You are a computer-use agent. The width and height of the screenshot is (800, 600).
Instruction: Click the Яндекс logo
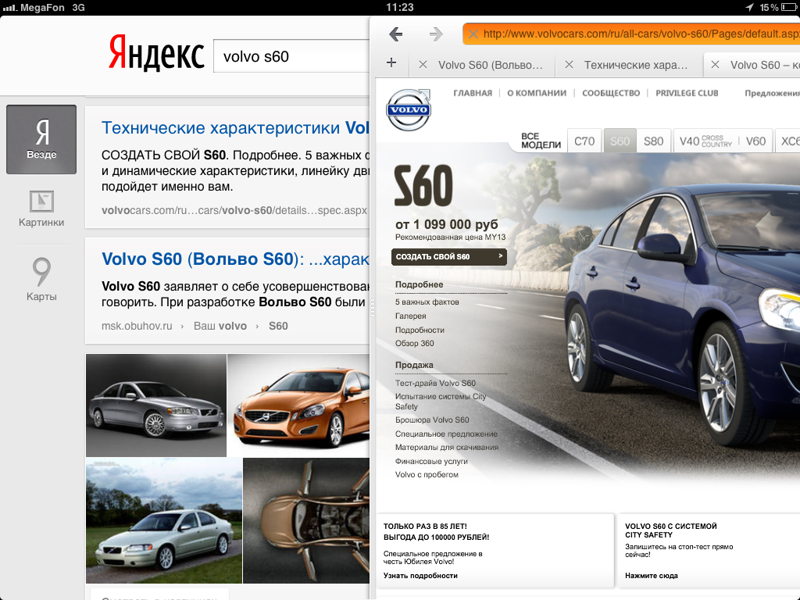click(156, 52)
